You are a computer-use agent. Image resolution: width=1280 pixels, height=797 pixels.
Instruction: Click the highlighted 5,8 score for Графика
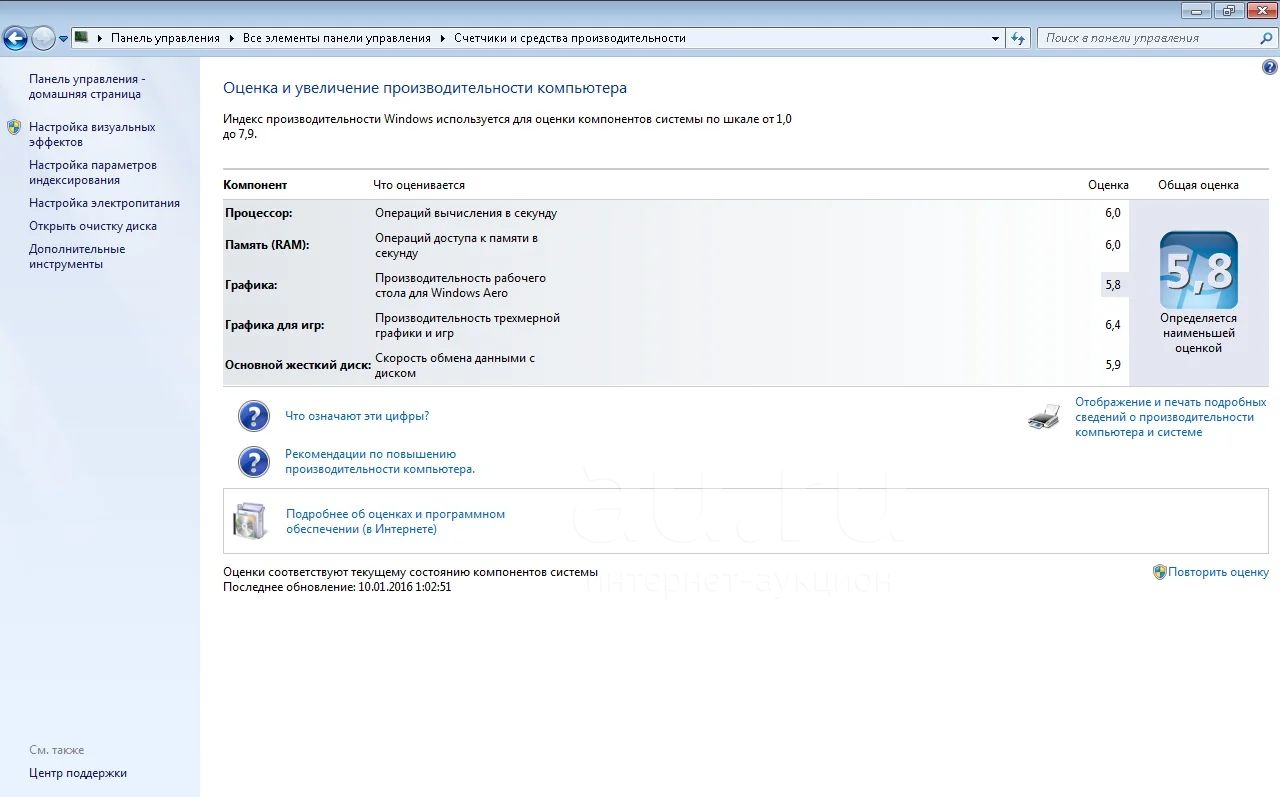pos(1113,285)
